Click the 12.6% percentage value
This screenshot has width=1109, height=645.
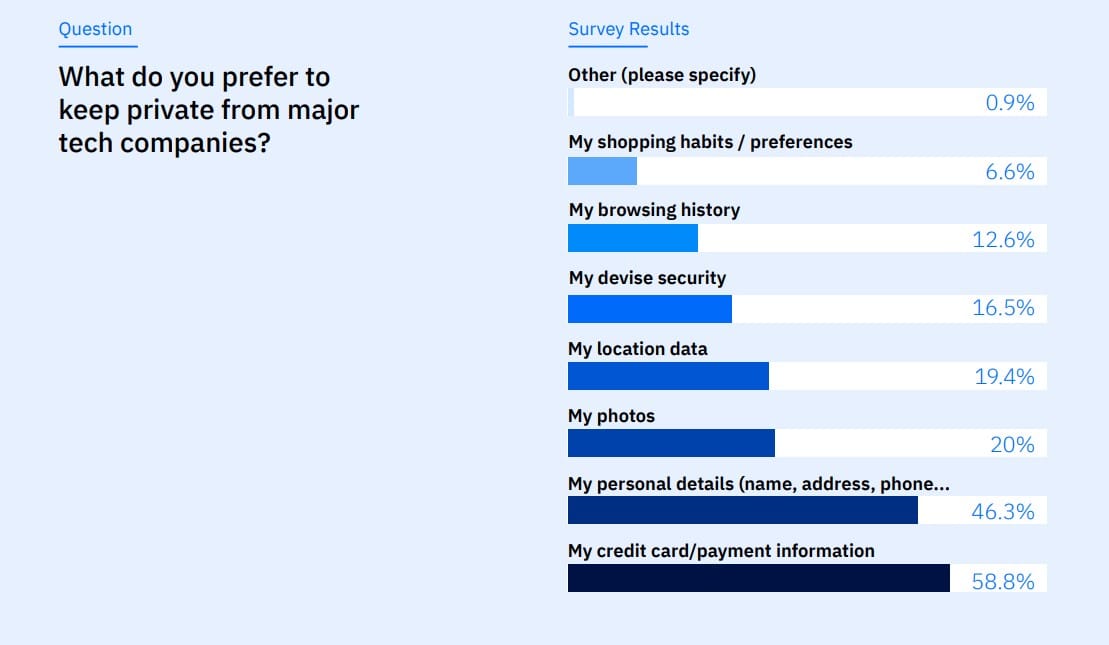tap(1003, 240)
